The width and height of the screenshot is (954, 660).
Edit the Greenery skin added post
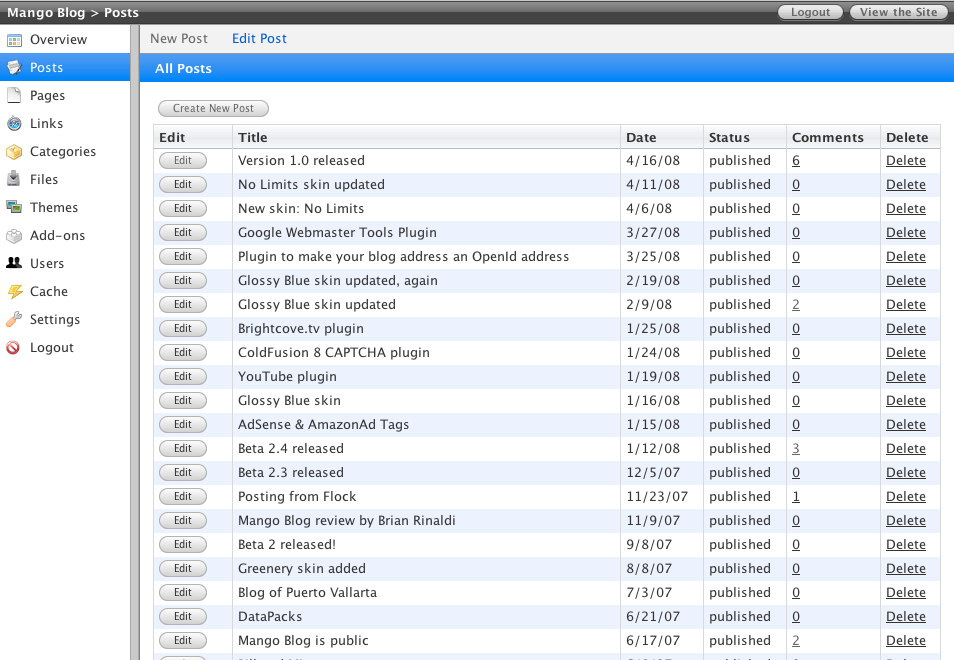pos(183,568)
